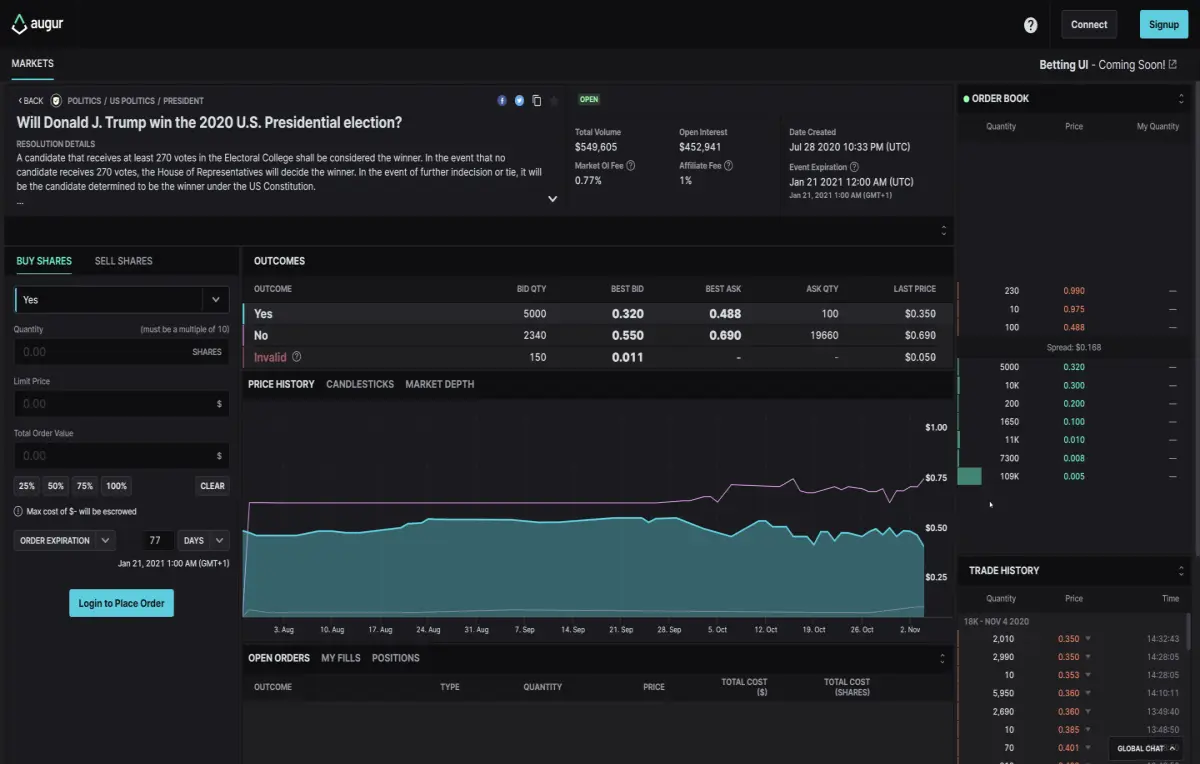This screenshot has width=1200, height=764.
Task: Open the President breadcrumb link
Action: pyautogui.click(x=183, y=101)
